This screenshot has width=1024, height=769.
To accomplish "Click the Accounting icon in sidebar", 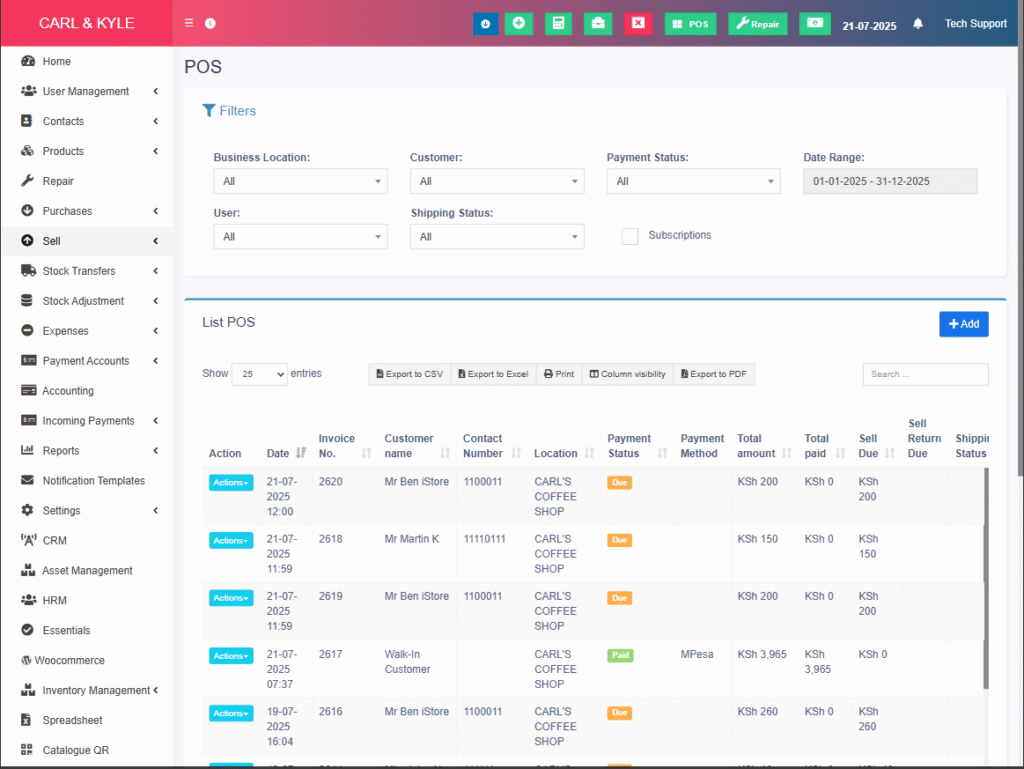I will pyautogui.click(x=28, y=390).
